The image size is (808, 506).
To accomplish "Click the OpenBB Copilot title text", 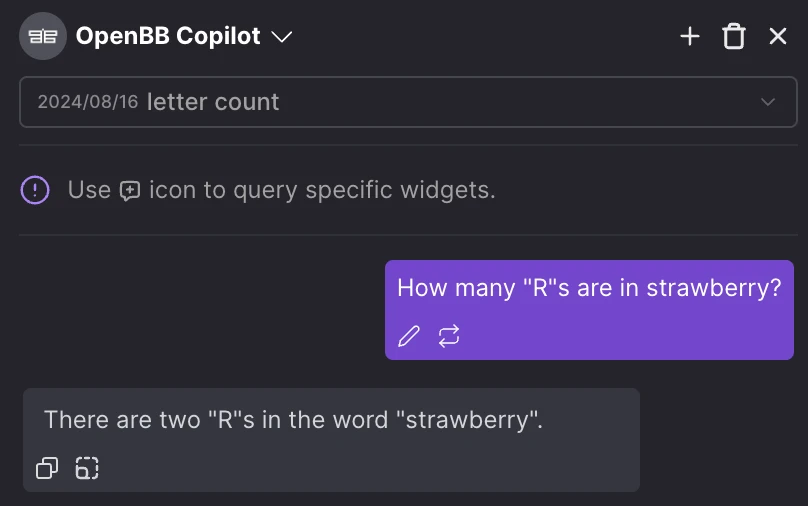I will click(x=168, y=37).
